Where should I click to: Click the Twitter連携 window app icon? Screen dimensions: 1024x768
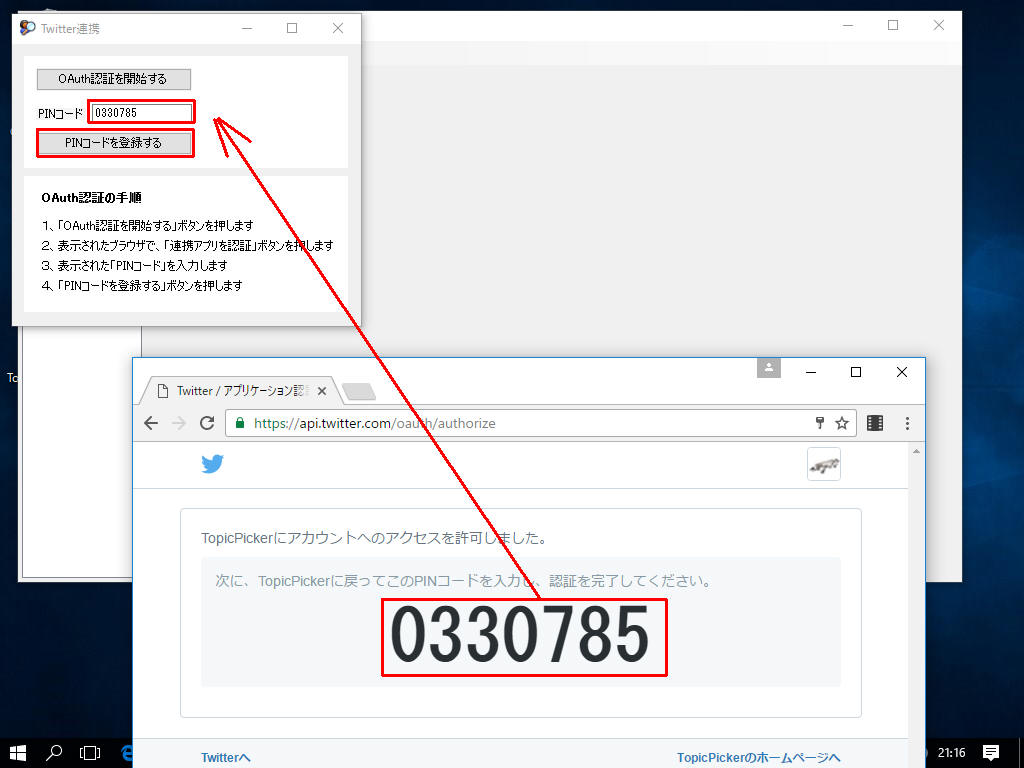click(x=27, y=28)
